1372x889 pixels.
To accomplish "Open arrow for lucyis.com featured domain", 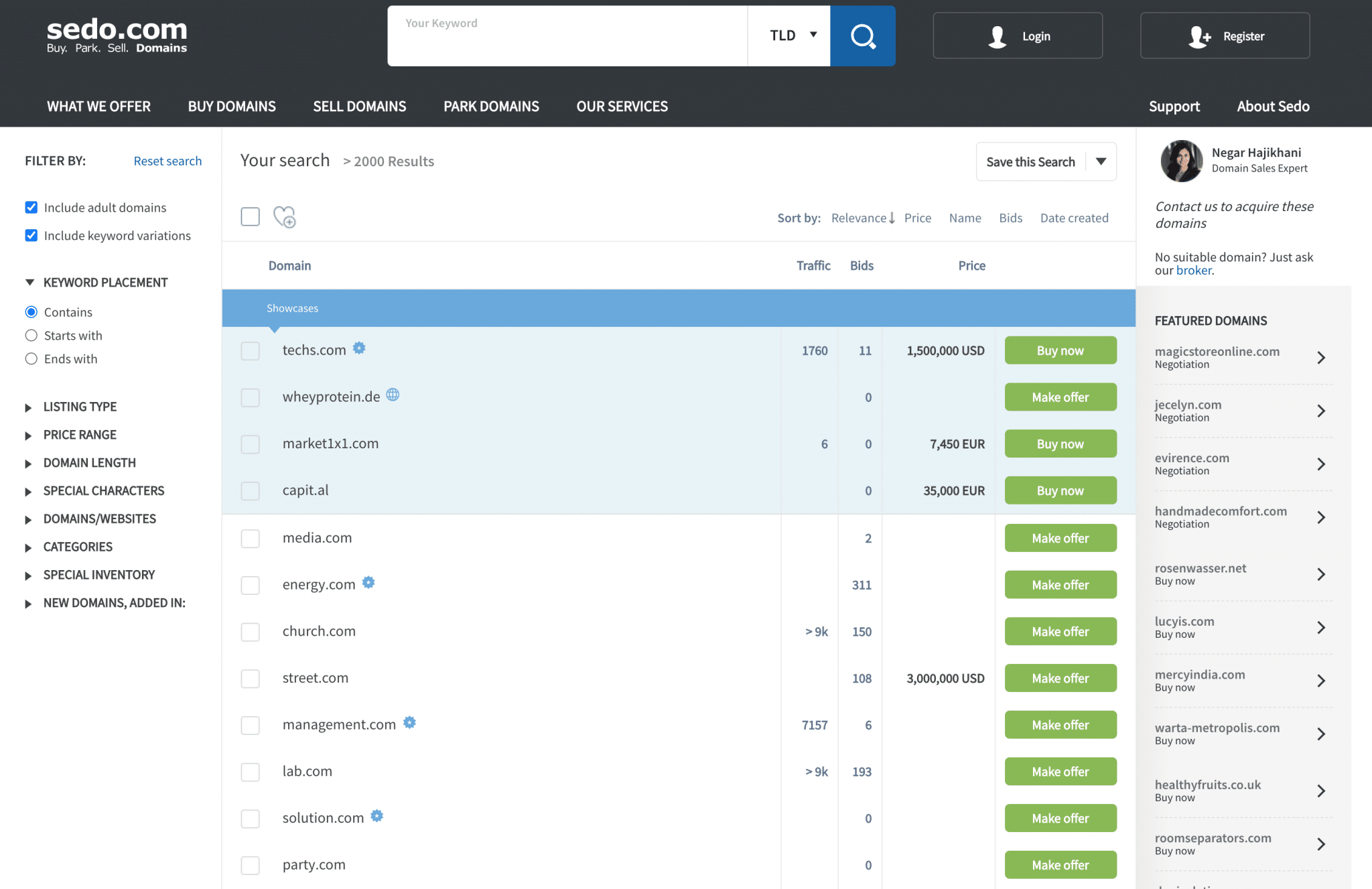I will tap(1320, 628).
